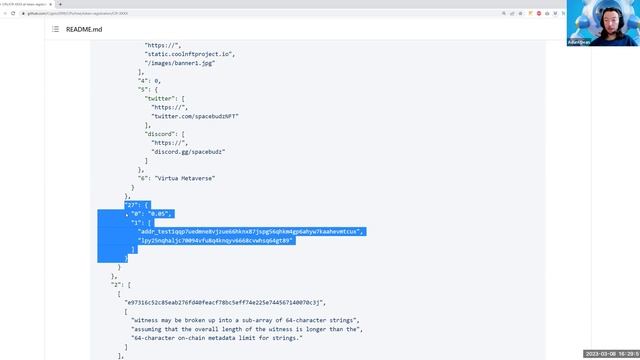
Task: Select the GitHub page browser tab
Action: point(24,4)
